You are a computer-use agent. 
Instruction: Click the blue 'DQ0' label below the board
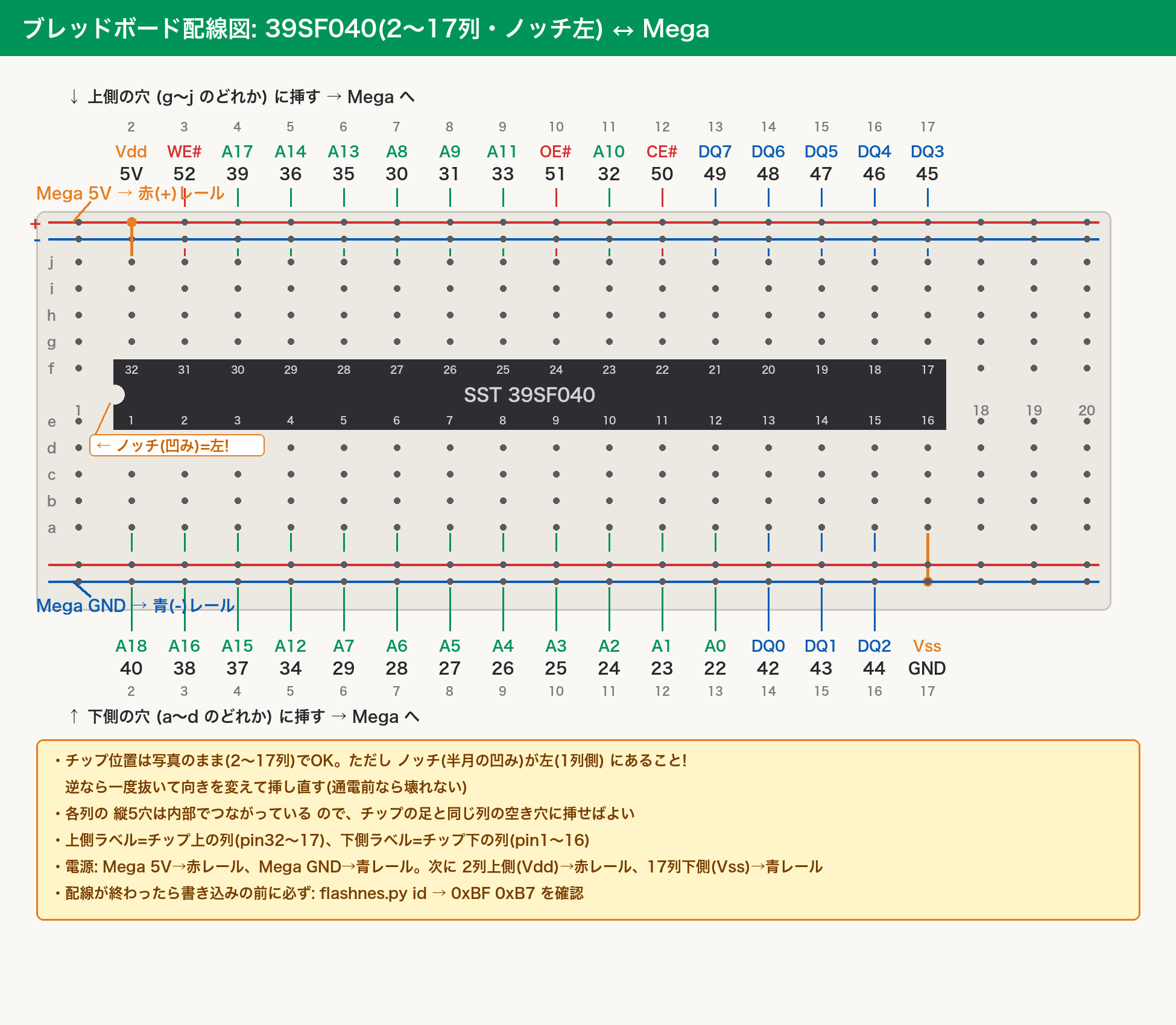click(x=768, y=646)
